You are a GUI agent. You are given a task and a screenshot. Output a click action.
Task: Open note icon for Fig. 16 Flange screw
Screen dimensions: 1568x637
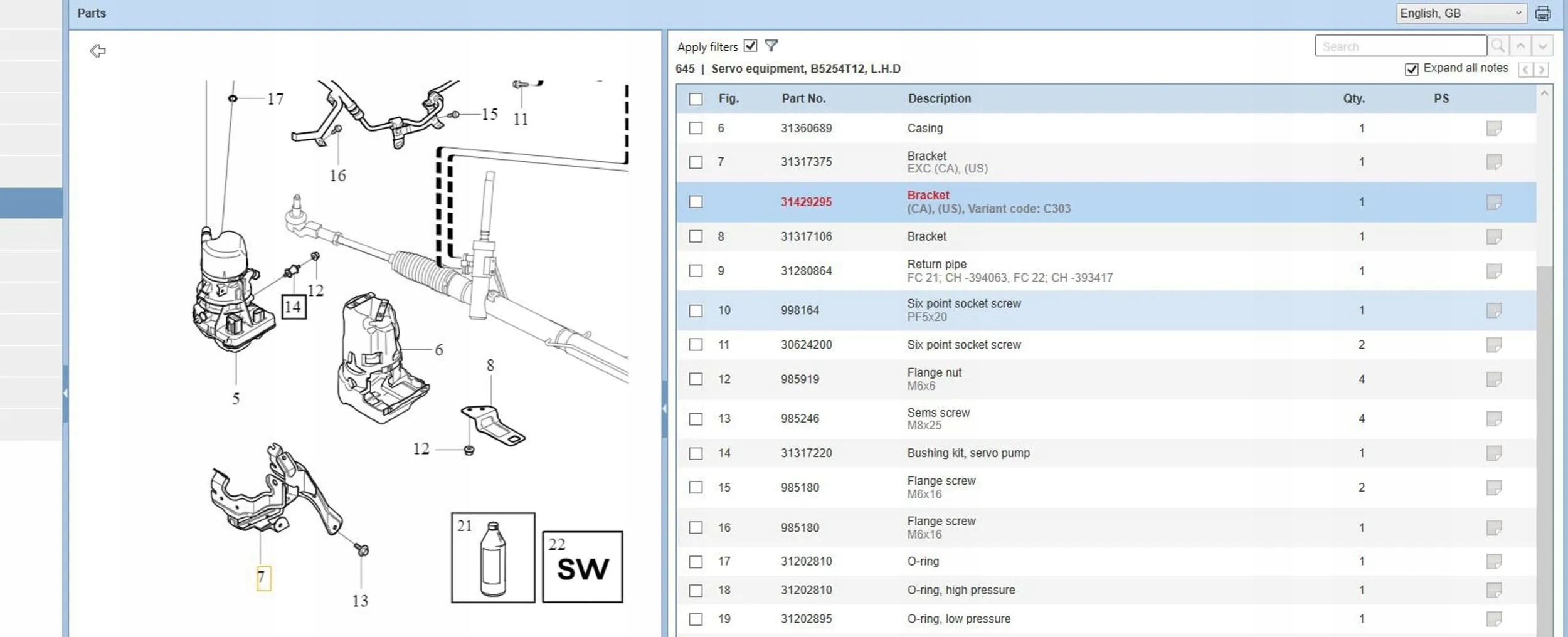pos(1494,528)
